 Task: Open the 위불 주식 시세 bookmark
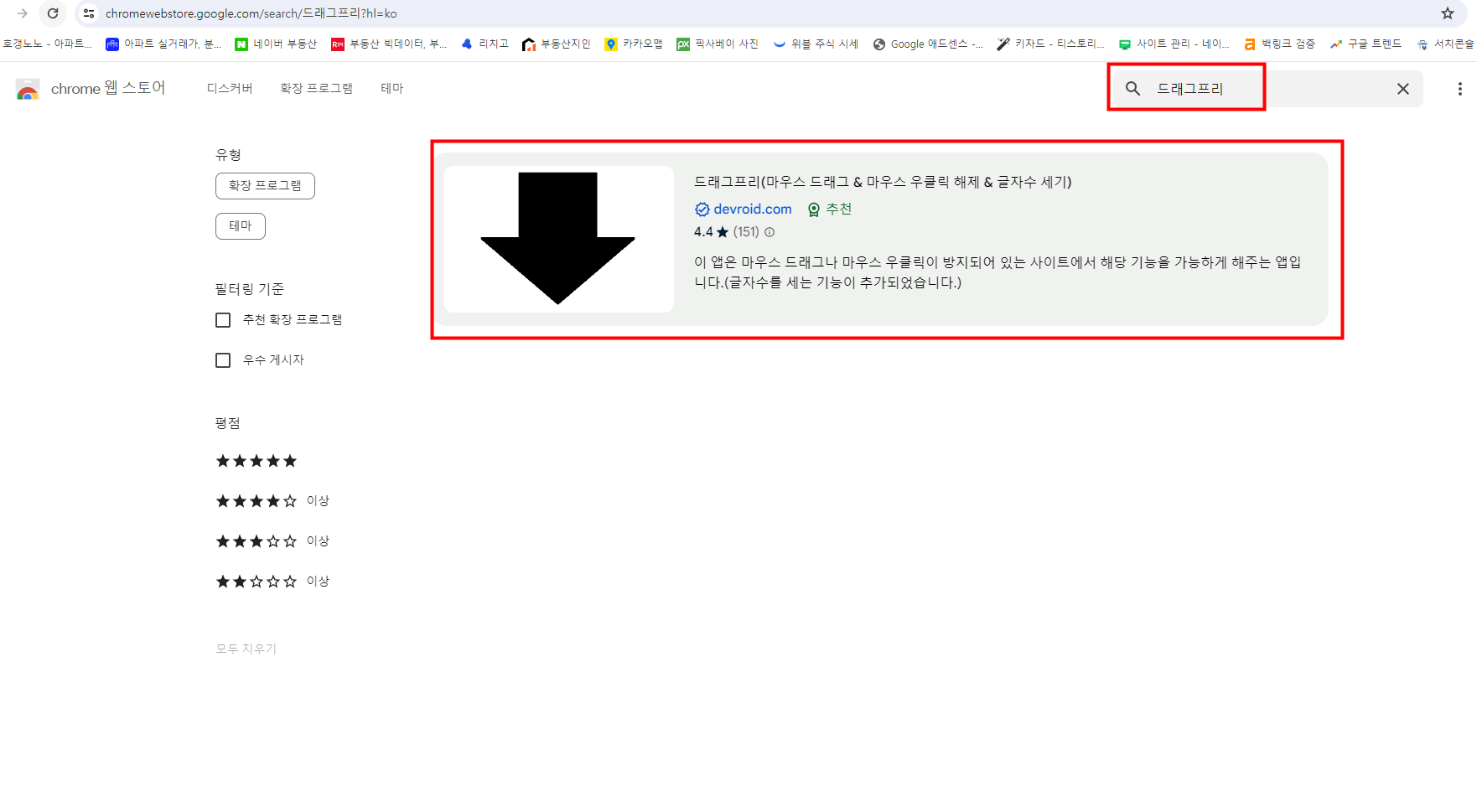(x=816, y=44)
